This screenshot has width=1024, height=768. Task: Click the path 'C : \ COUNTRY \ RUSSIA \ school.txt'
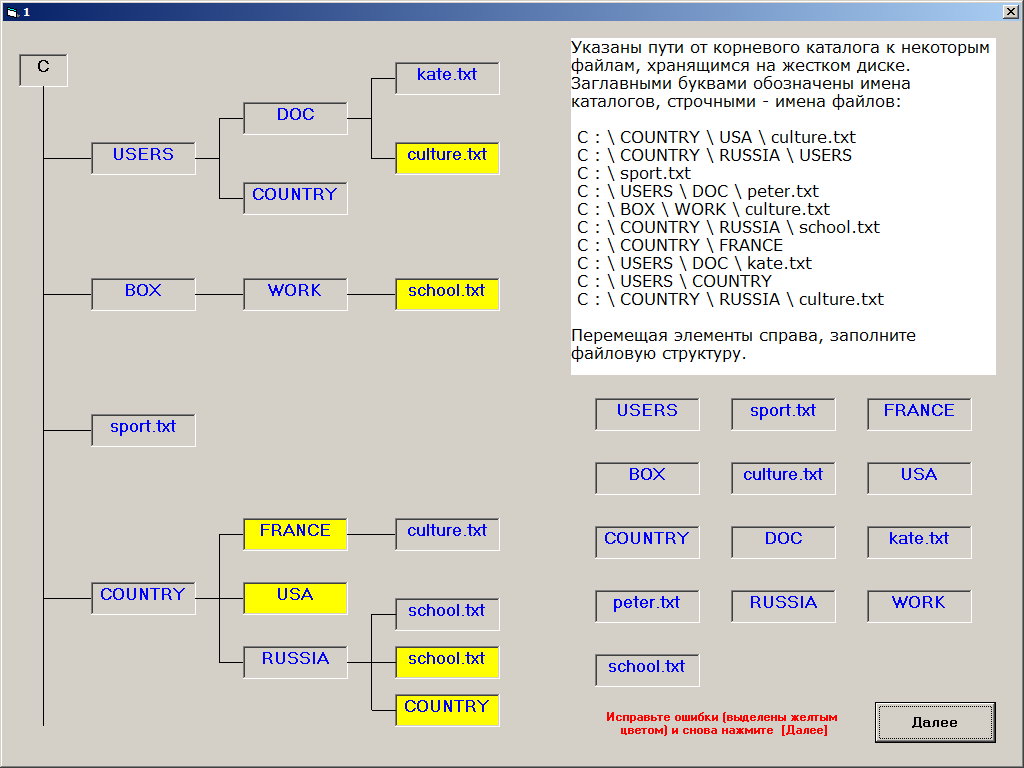coord(728,227)
